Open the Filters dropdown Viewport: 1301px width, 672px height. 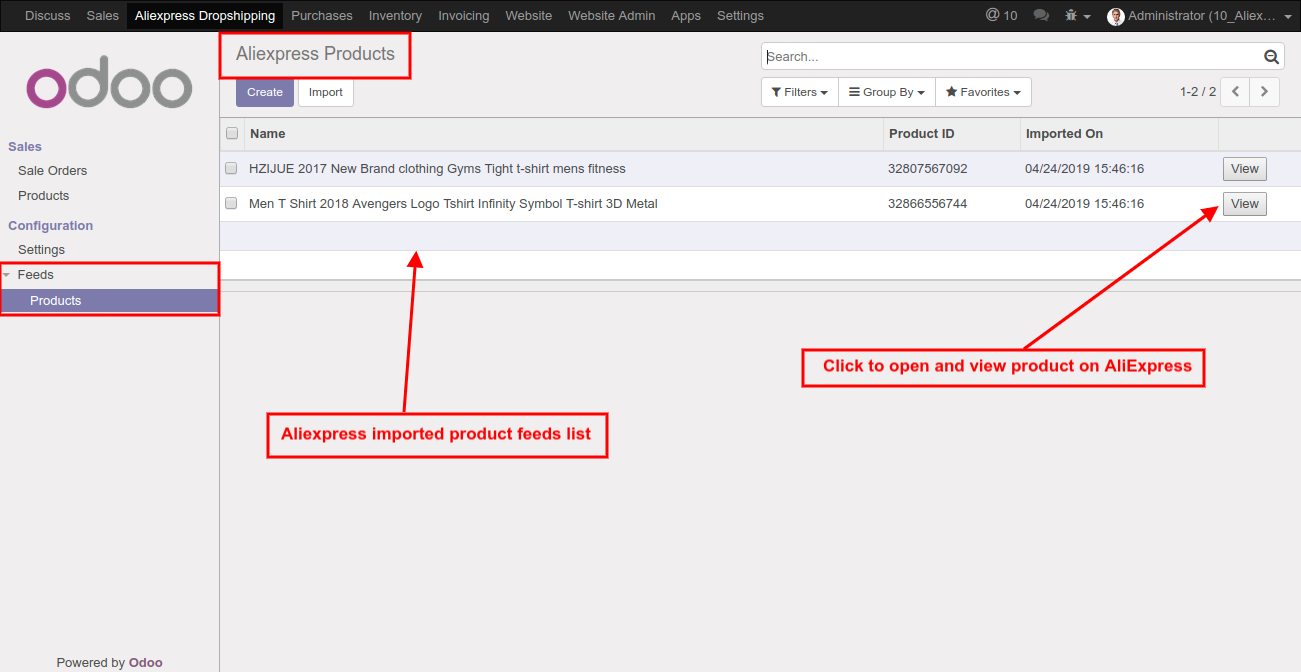pyautogui.click(x=800, y=92)
